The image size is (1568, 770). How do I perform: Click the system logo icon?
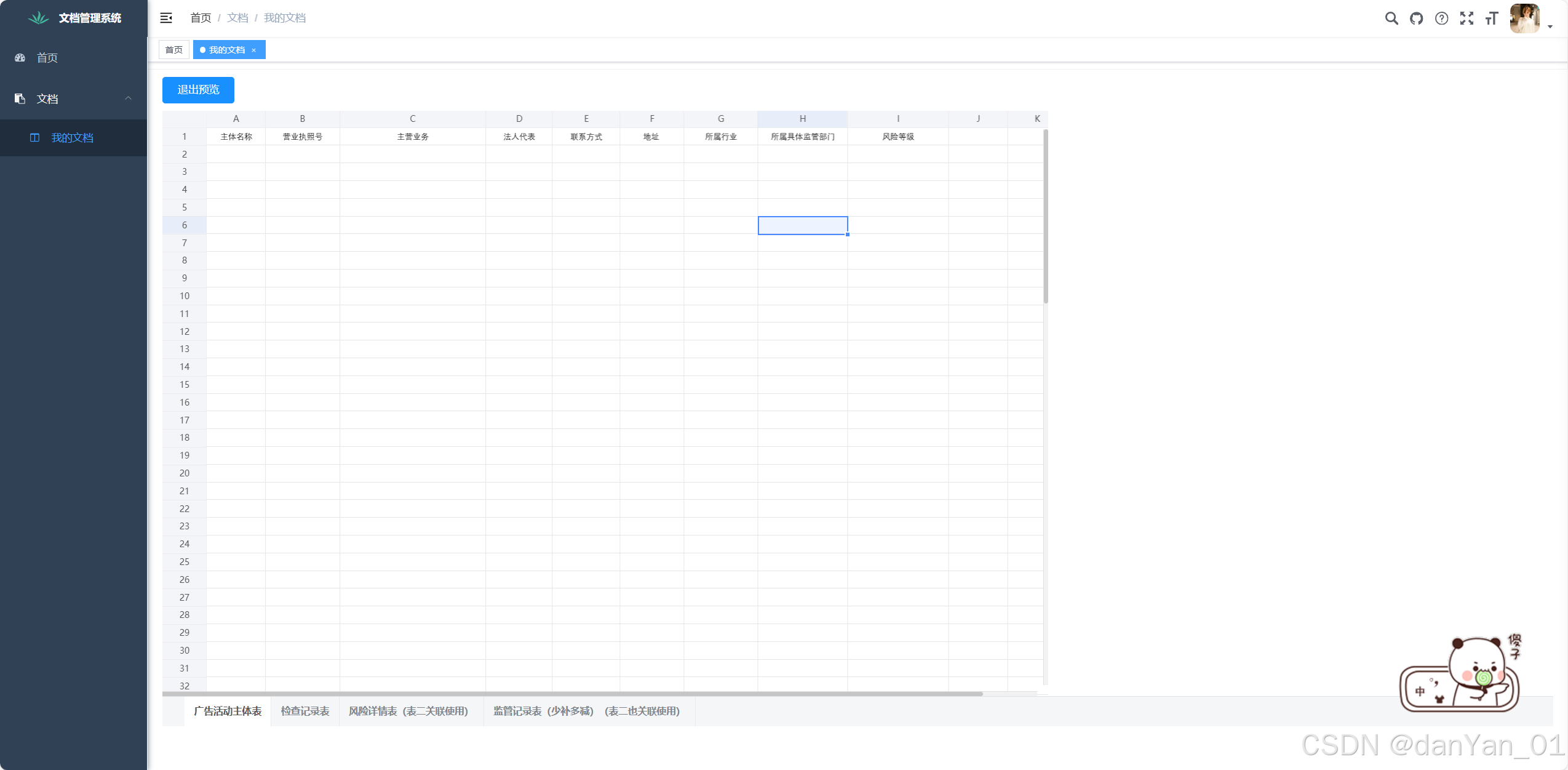click(x=38, y=18)
